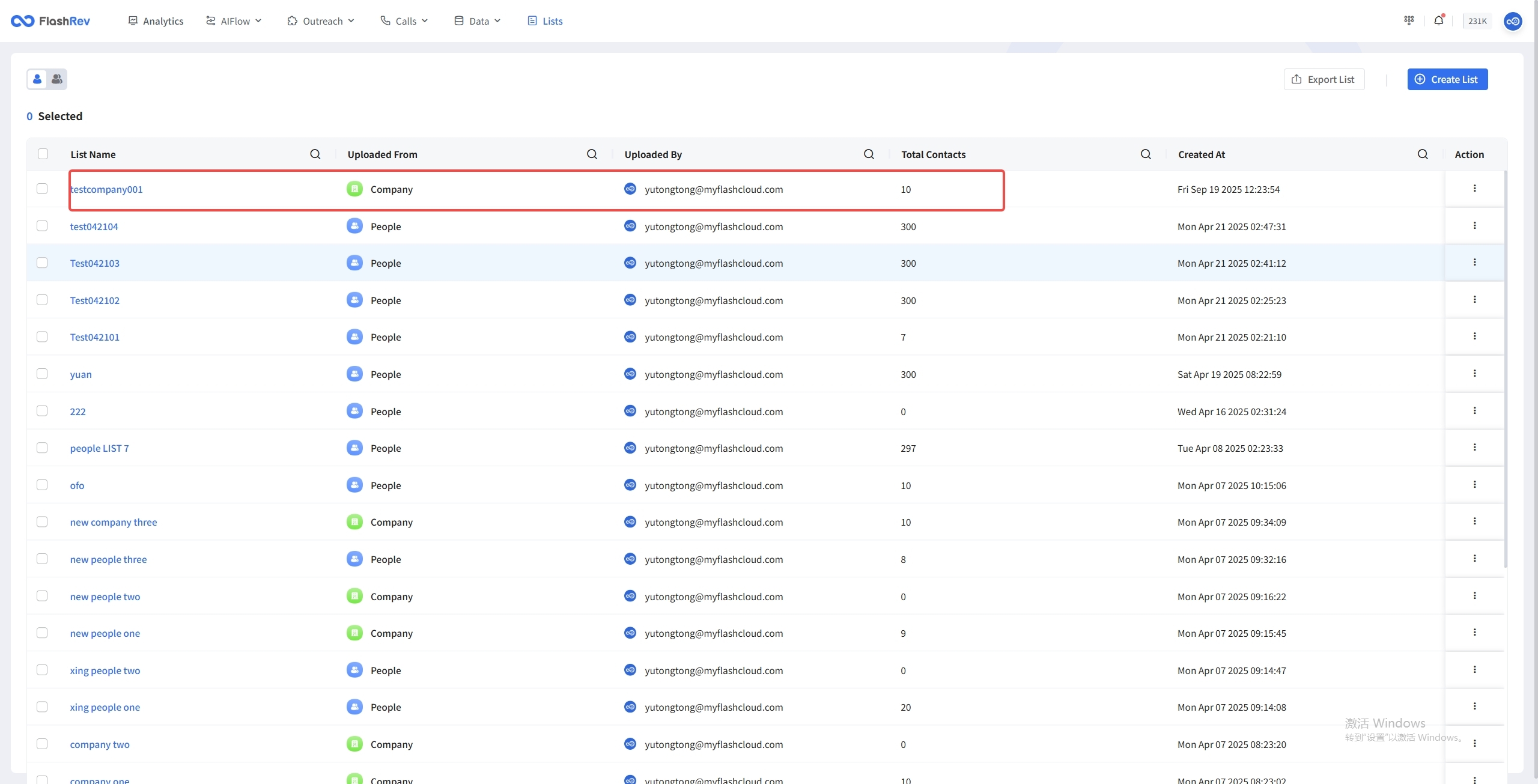
Task: Click the user avatar in top right
Action: click(1513, 21)
